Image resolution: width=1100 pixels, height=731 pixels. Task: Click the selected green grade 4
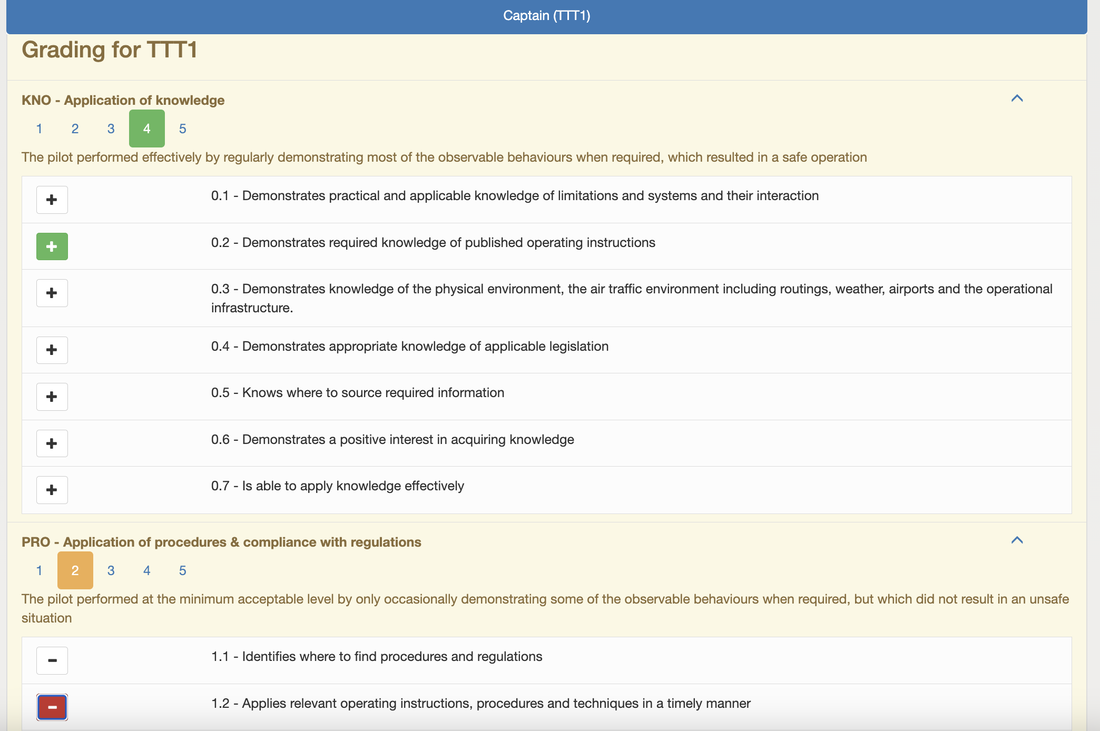[147, 128]
